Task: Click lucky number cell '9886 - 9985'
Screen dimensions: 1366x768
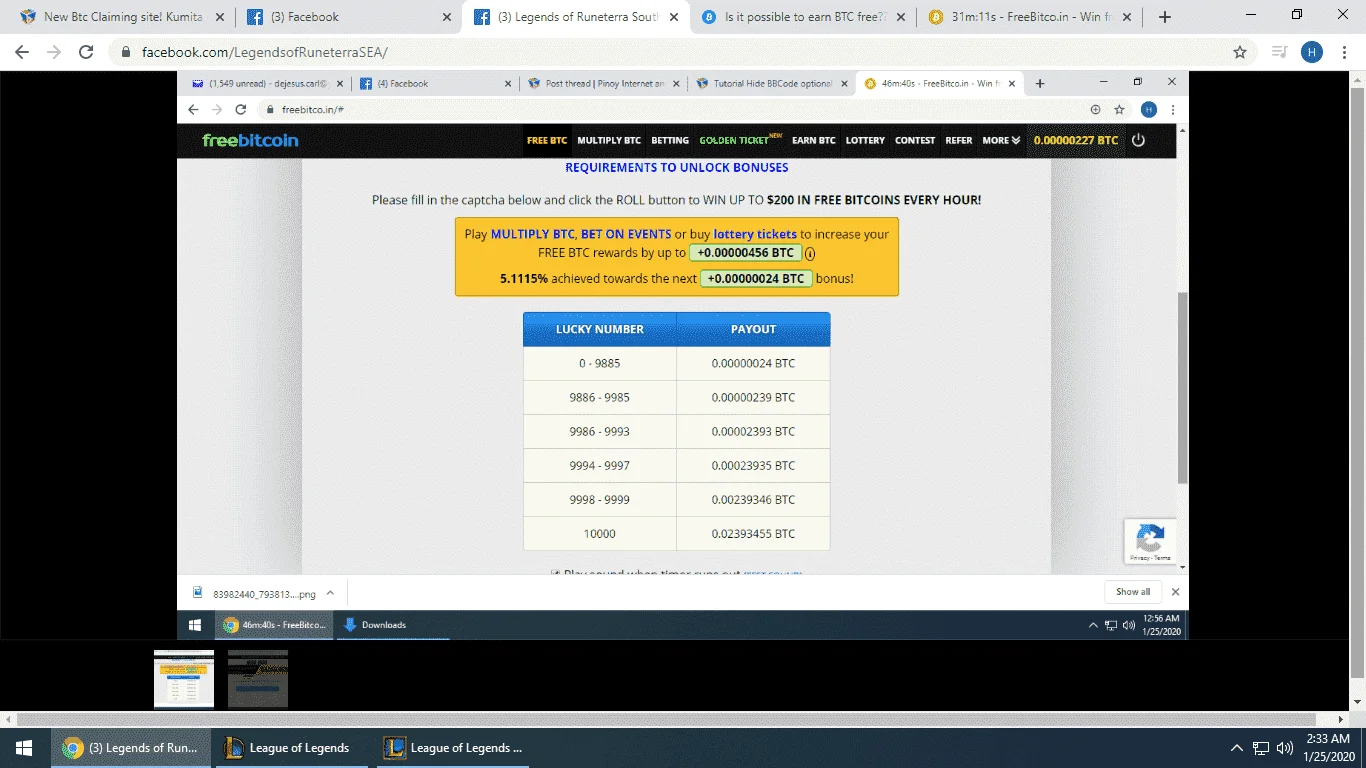Action: (x=600, y=398)
